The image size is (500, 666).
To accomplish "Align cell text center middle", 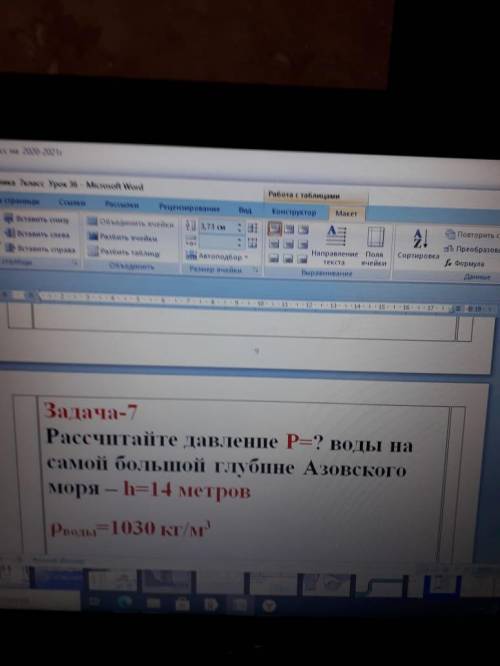I will pyautogui.click(x=289, y=244).
